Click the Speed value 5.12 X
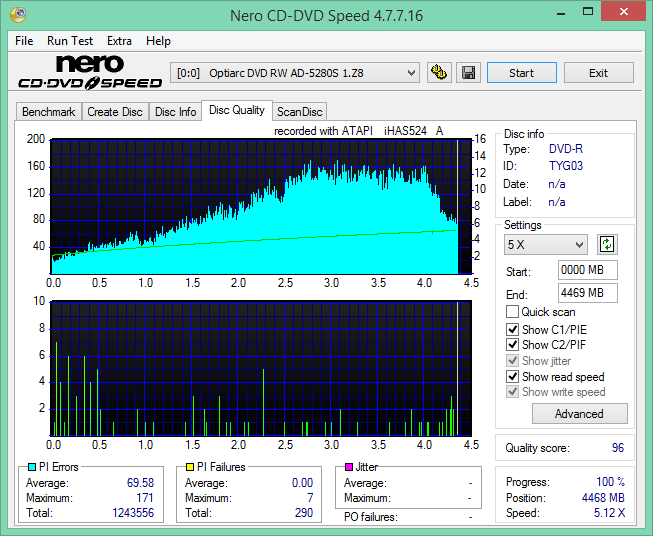This screenshot has height=536, width=653. click(609, 512)
